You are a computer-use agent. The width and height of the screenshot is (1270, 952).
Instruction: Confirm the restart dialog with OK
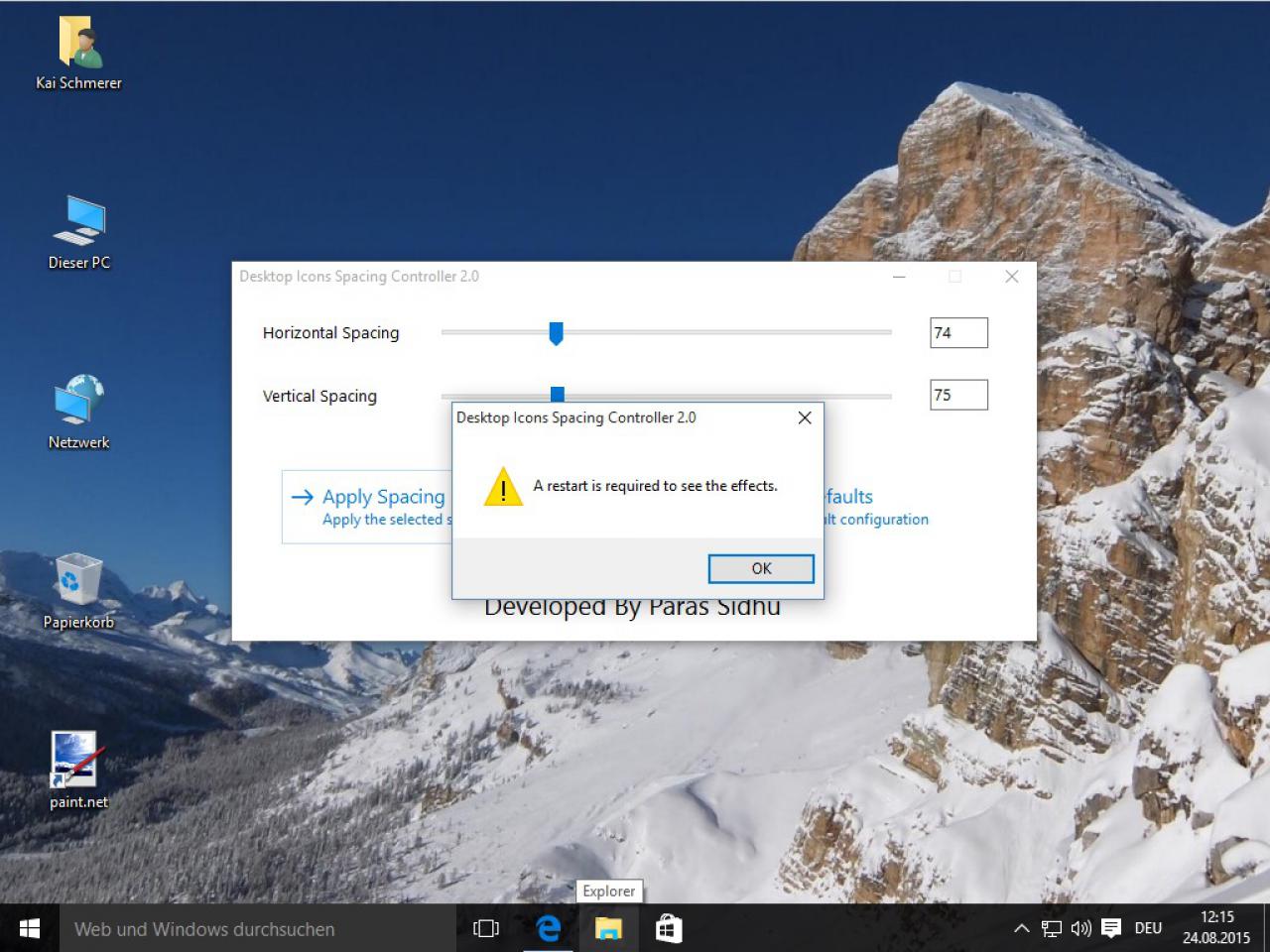tap(761, 568)
